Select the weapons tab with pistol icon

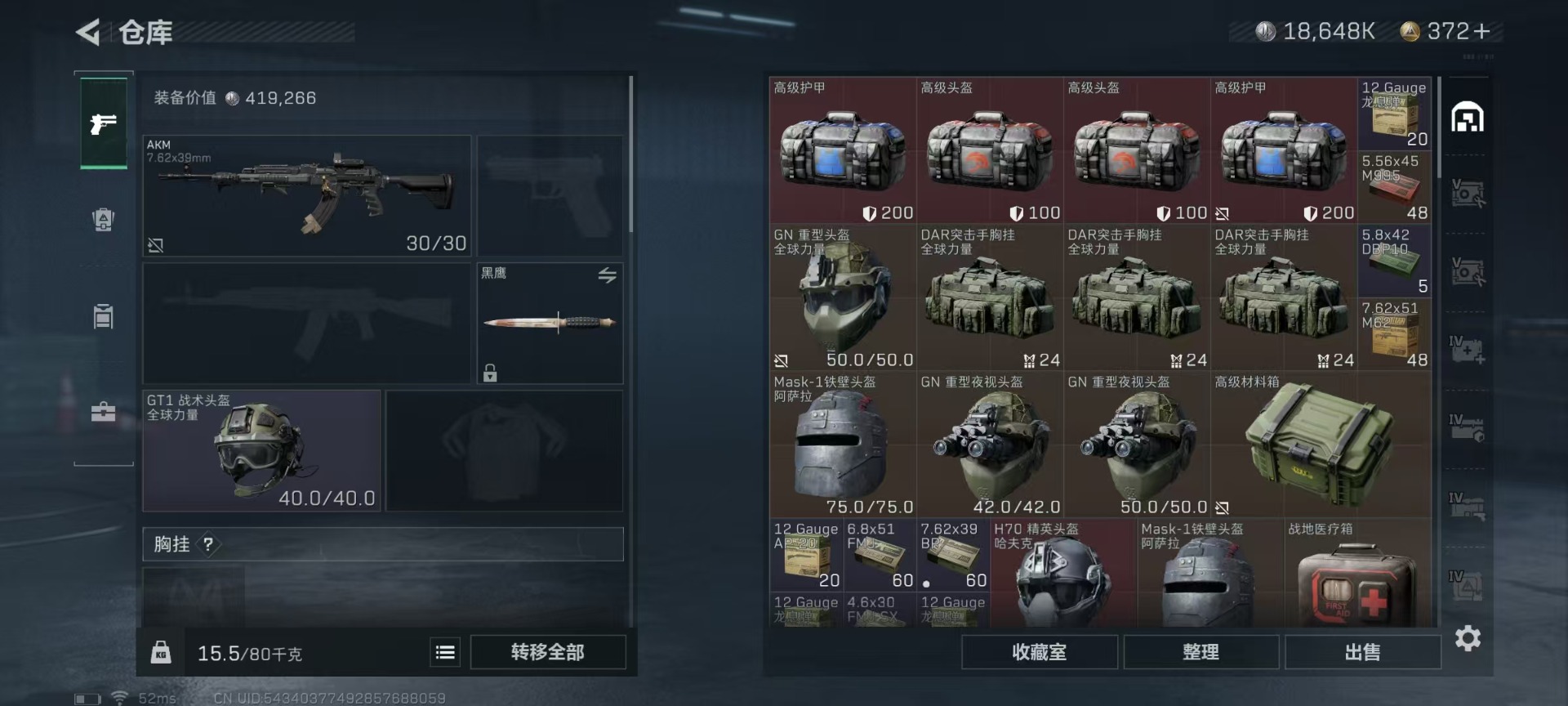coord(104,123)
